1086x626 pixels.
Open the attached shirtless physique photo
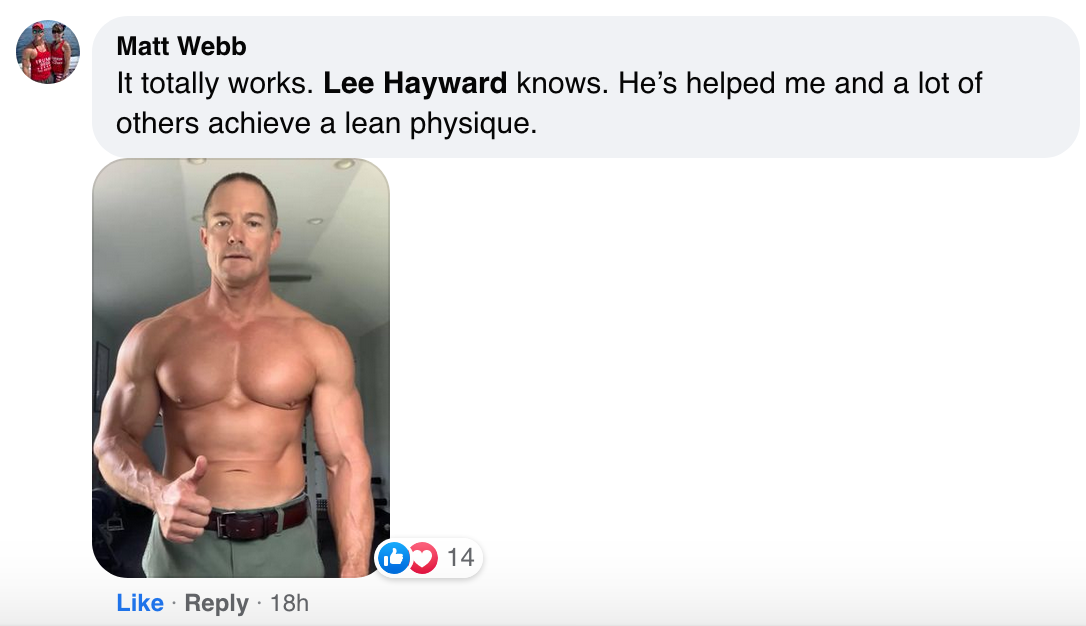241,368
